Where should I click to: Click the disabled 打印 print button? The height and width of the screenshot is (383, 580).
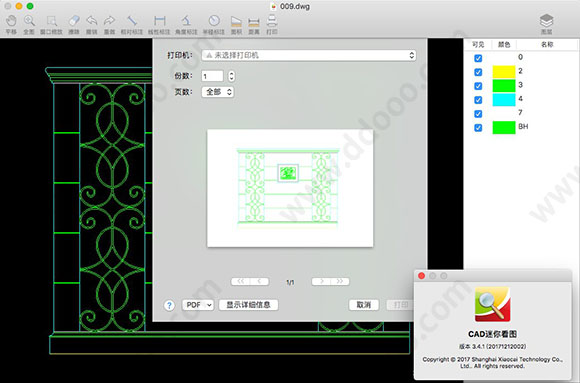[x=401, y=305]
